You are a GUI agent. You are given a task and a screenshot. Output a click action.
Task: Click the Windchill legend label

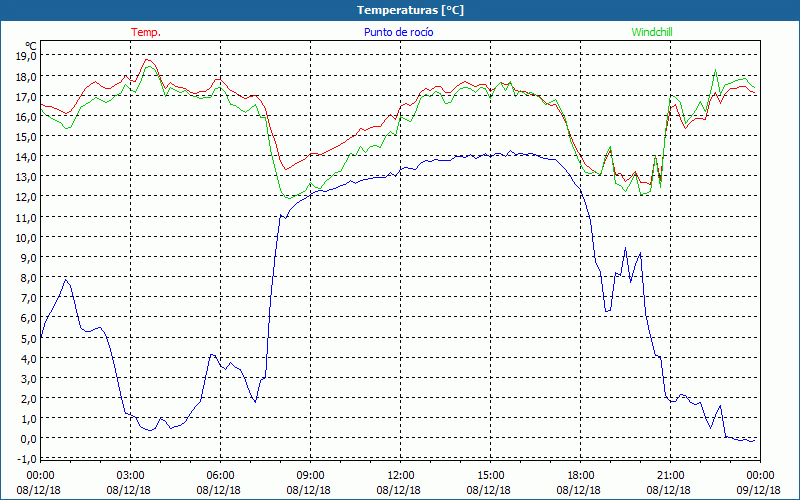pos(652,32)
